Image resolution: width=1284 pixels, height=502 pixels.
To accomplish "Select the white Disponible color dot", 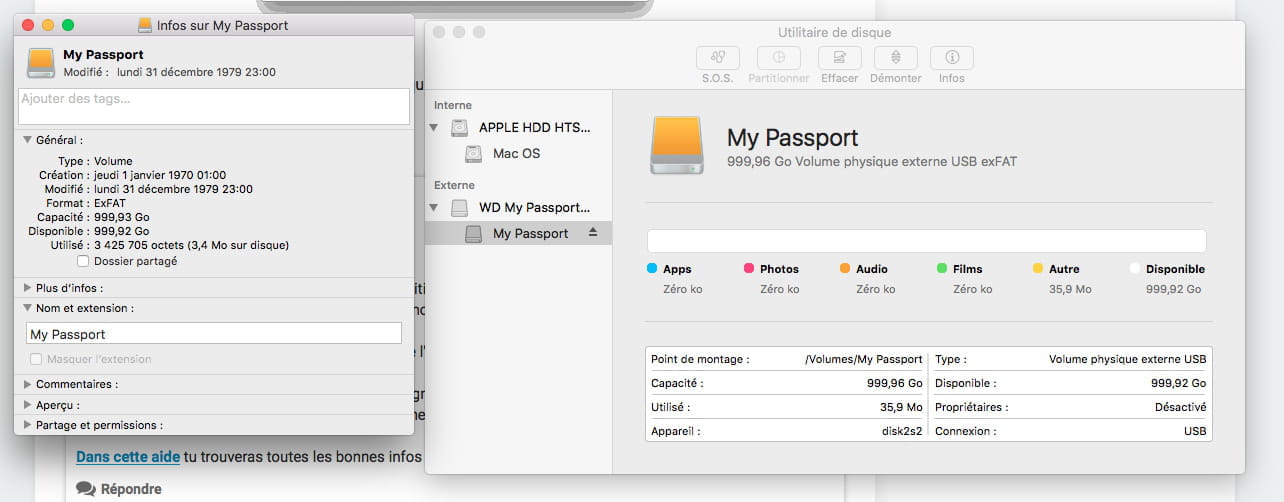I will coord(1135,269).
